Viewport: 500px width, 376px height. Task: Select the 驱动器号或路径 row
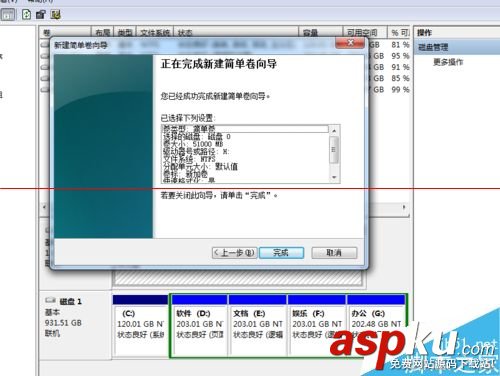[245, 151]
